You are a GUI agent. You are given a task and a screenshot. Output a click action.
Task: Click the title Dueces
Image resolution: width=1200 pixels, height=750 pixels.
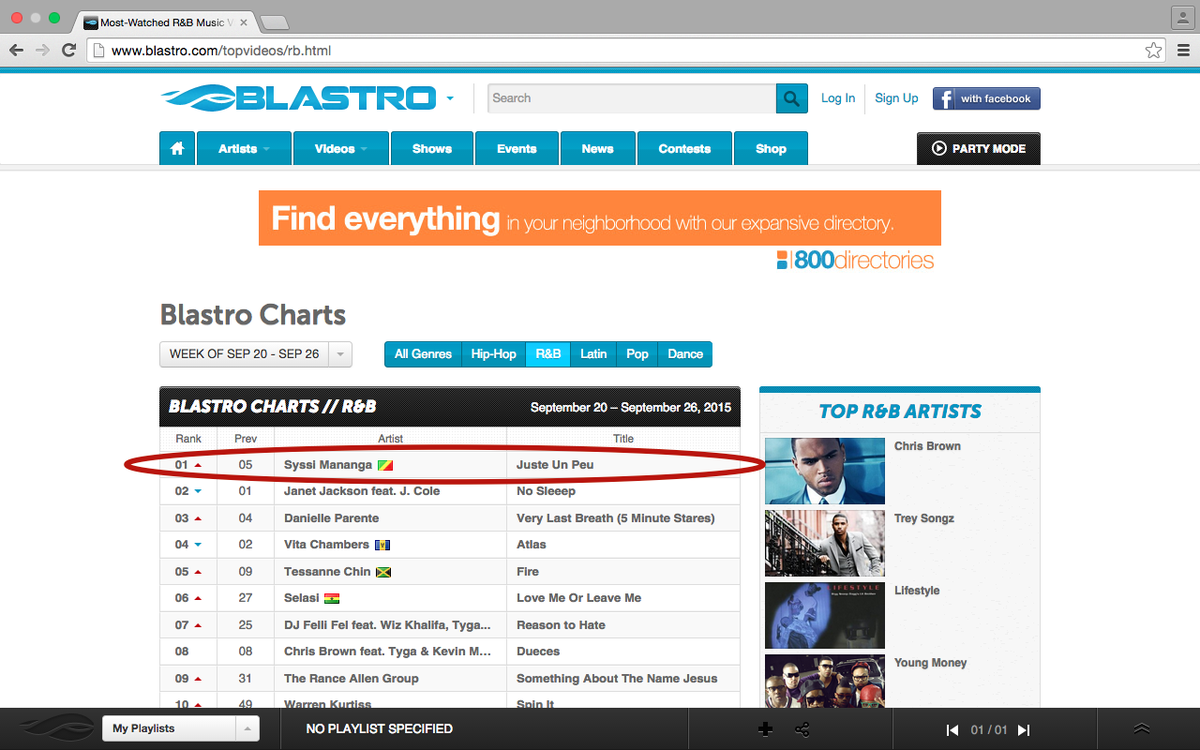(538, 651)
